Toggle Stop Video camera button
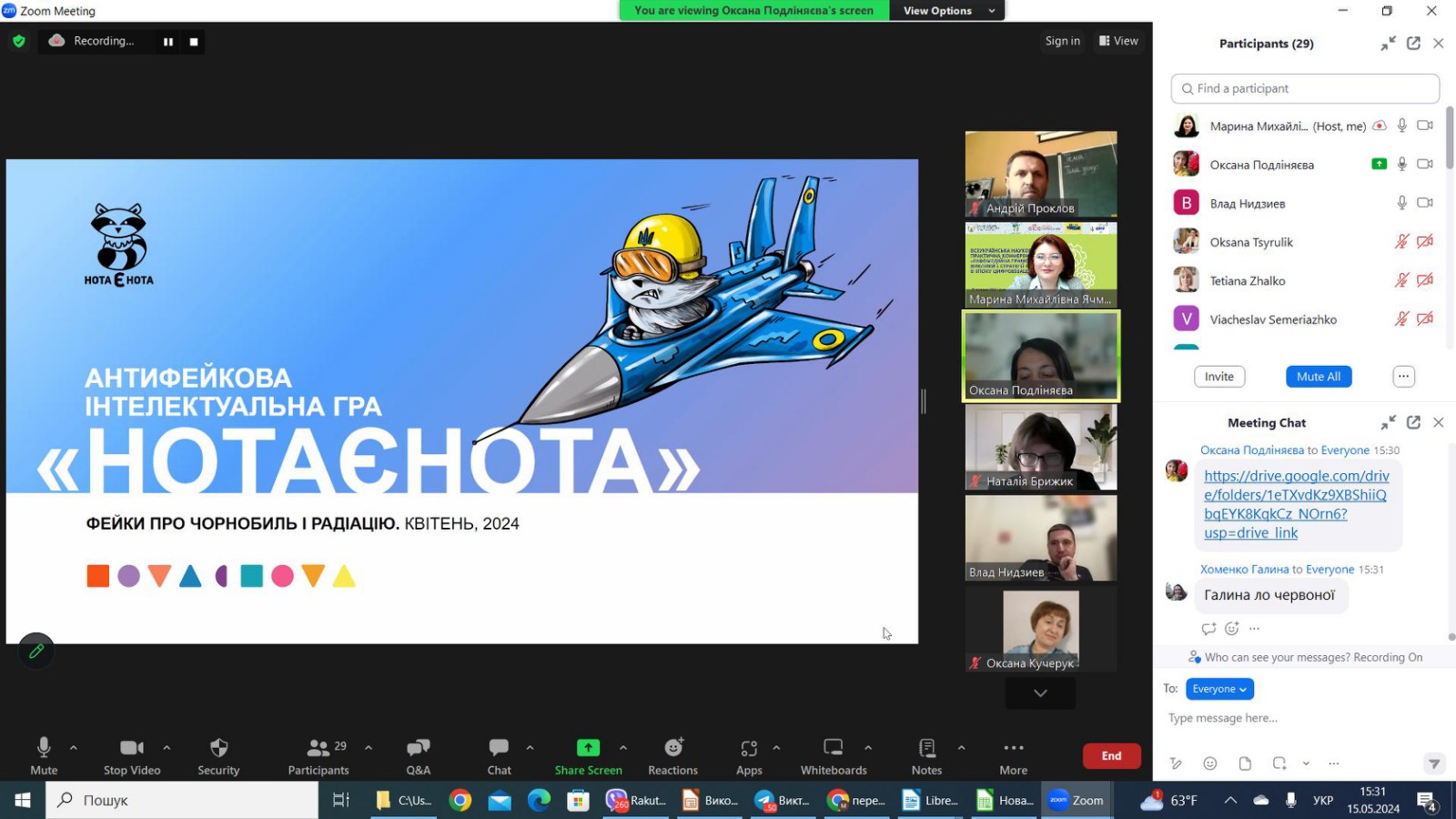This screenshot has width=1456, height=819. [x=132, y=755]
